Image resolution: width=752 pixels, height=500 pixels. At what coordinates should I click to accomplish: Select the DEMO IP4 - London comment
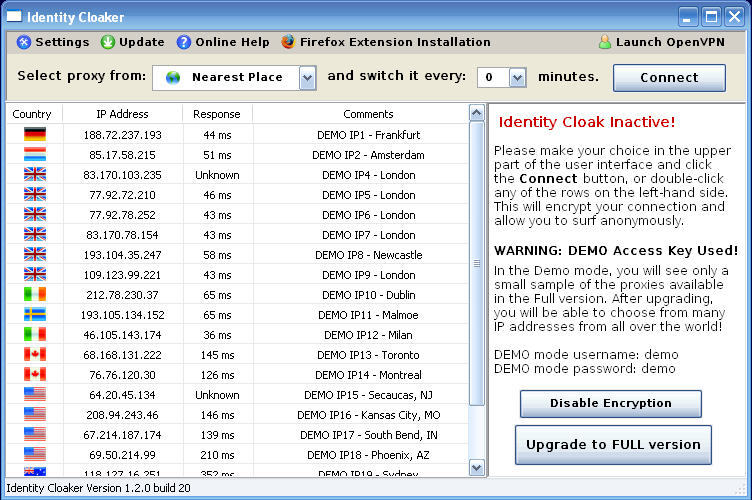coord(368,175)
